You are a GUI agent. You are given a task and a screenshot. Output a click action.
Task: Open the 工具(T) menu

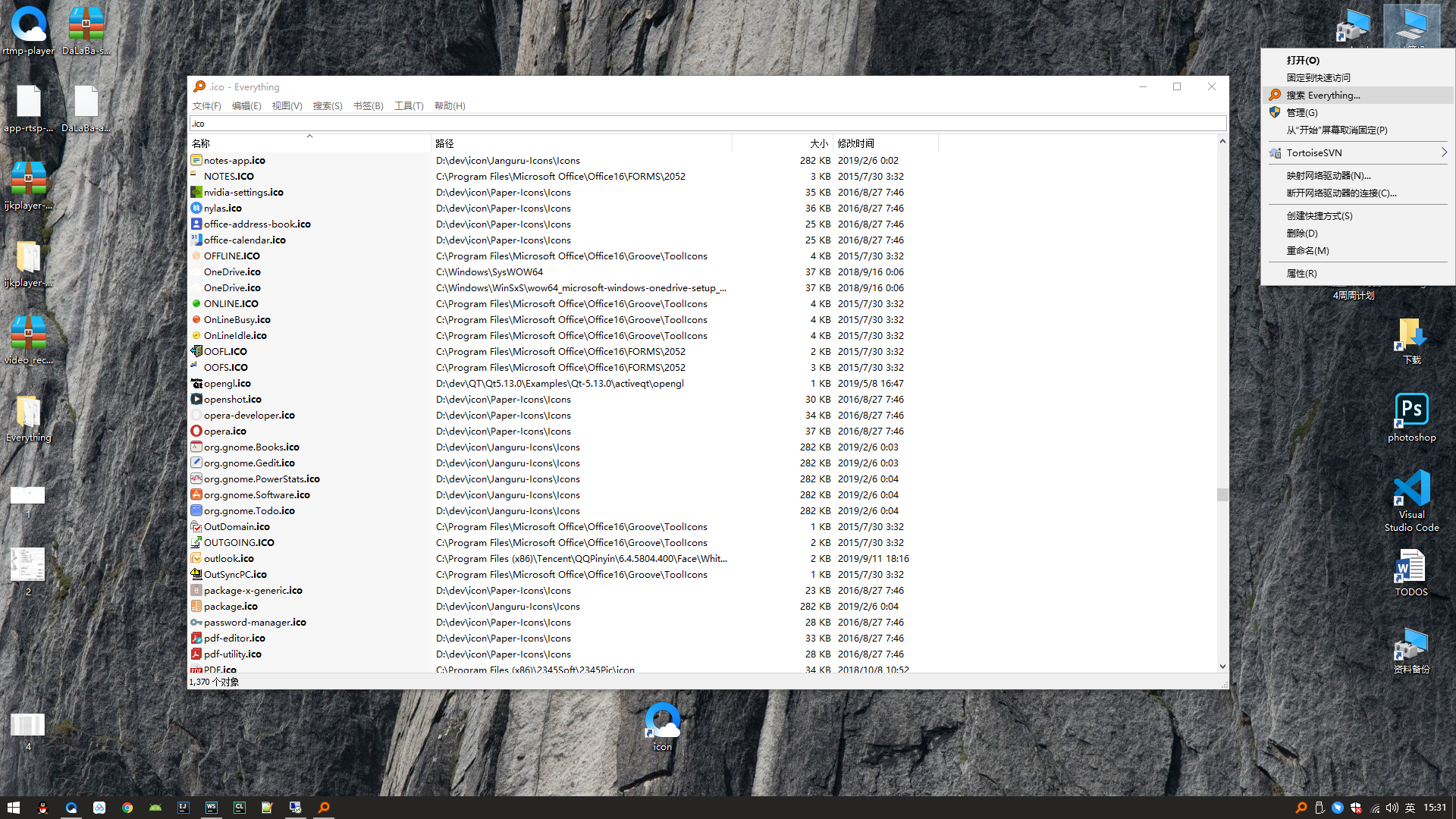[409, 105]
